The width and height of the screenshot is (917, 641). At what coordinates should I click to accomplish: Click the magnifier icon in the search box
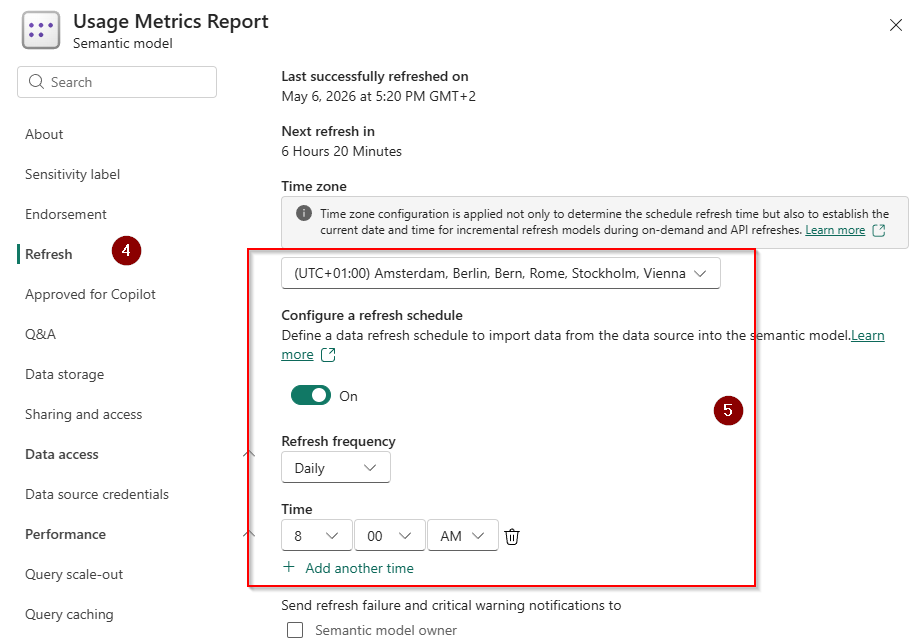36,82
